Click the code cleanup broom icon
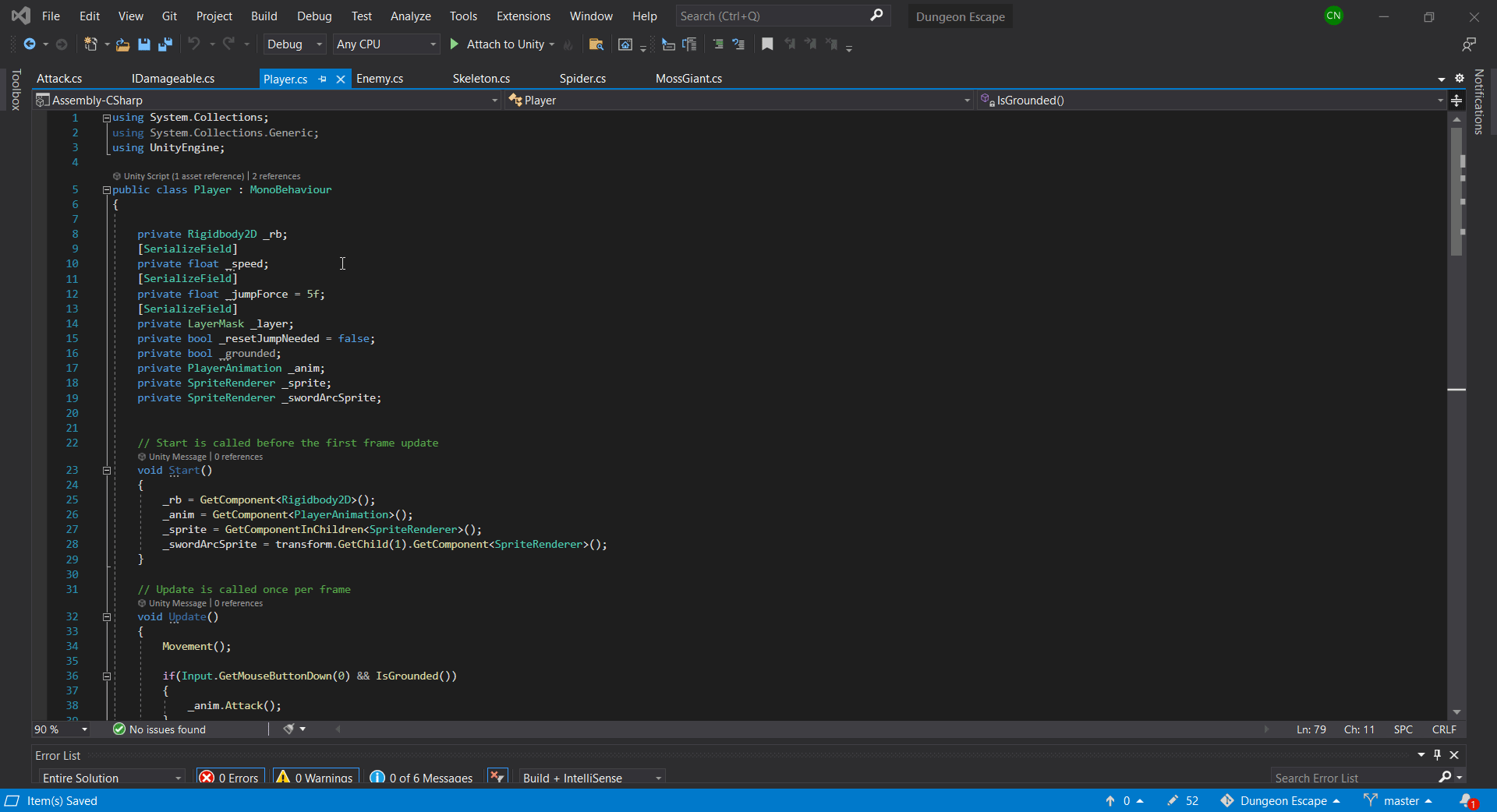The height and width of the screenshot is (812, 1497). (x=289, y=729)
